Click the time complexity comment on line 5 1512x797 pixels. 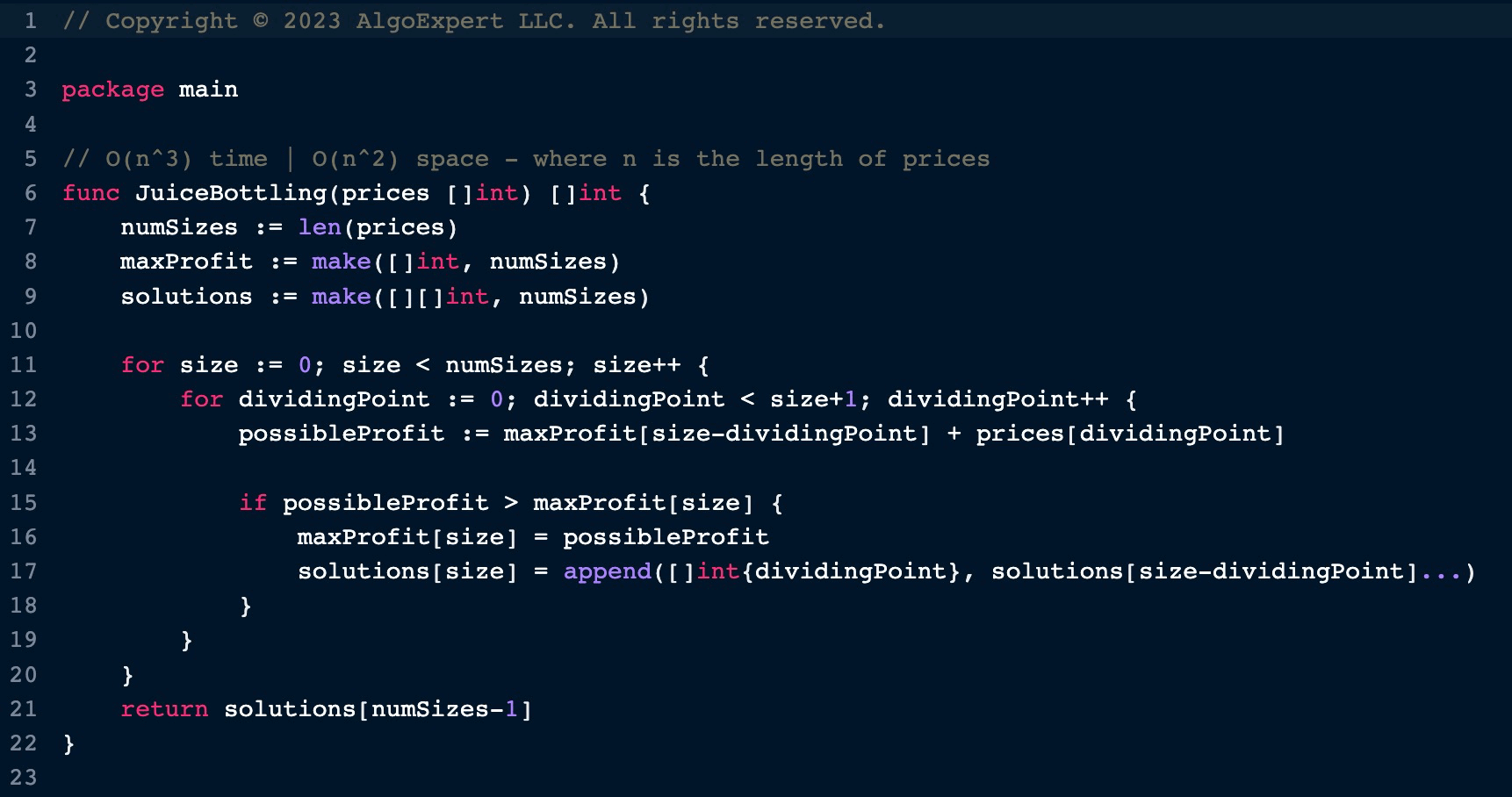click(x=526, y=159)
